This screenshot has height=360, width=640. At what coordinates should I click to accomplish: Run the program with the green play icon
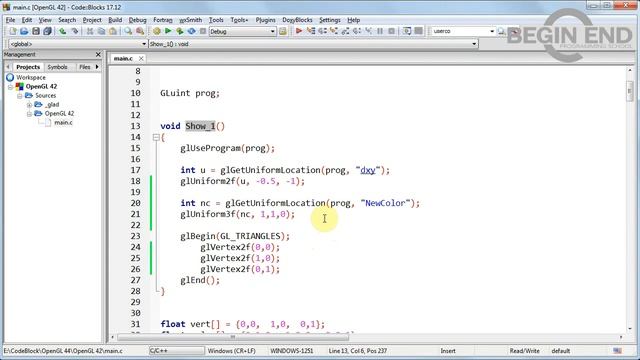click(168, 31)
